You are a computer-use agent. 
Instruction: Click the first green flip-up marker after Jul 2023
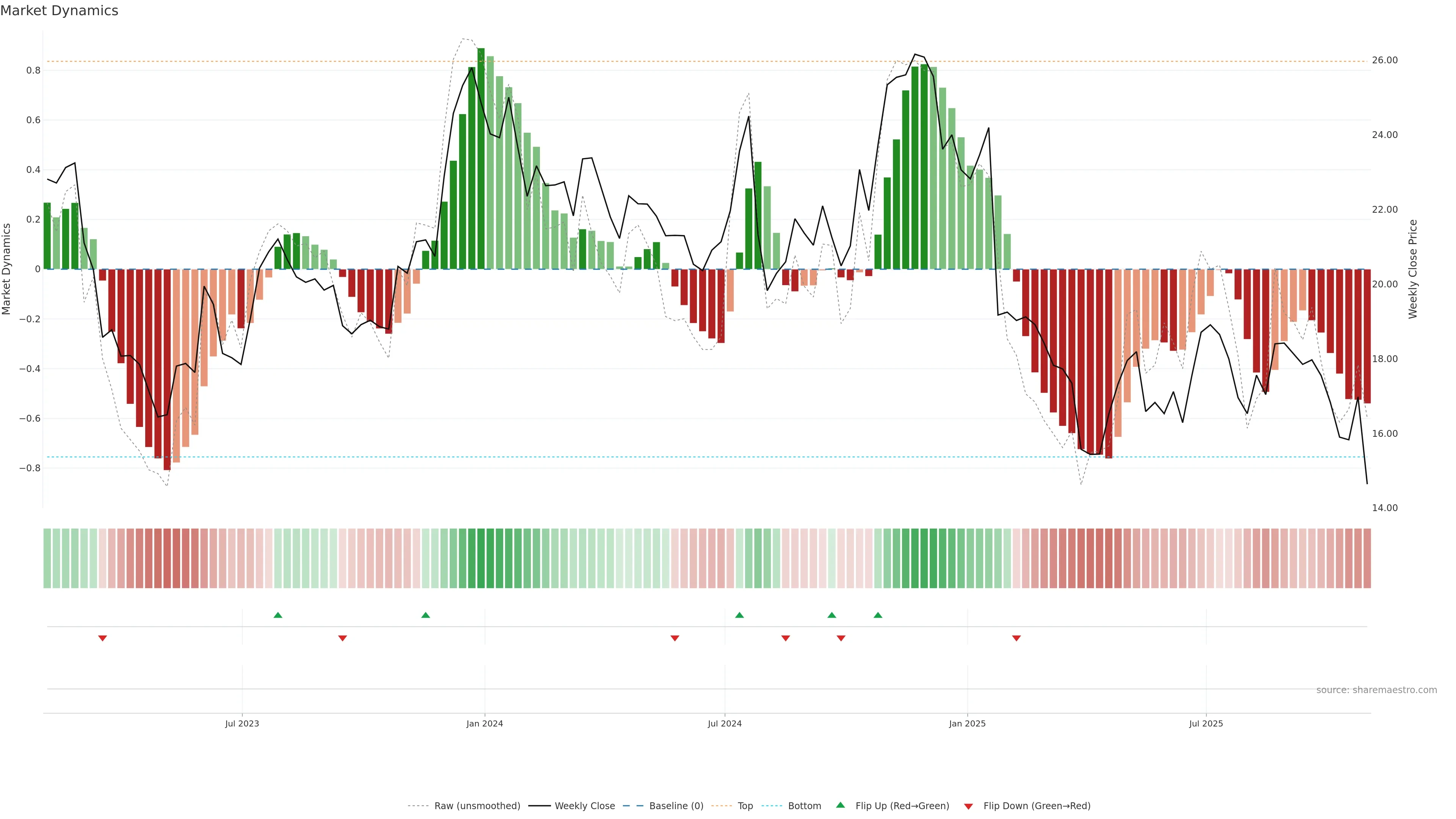(x=278, y=615)
